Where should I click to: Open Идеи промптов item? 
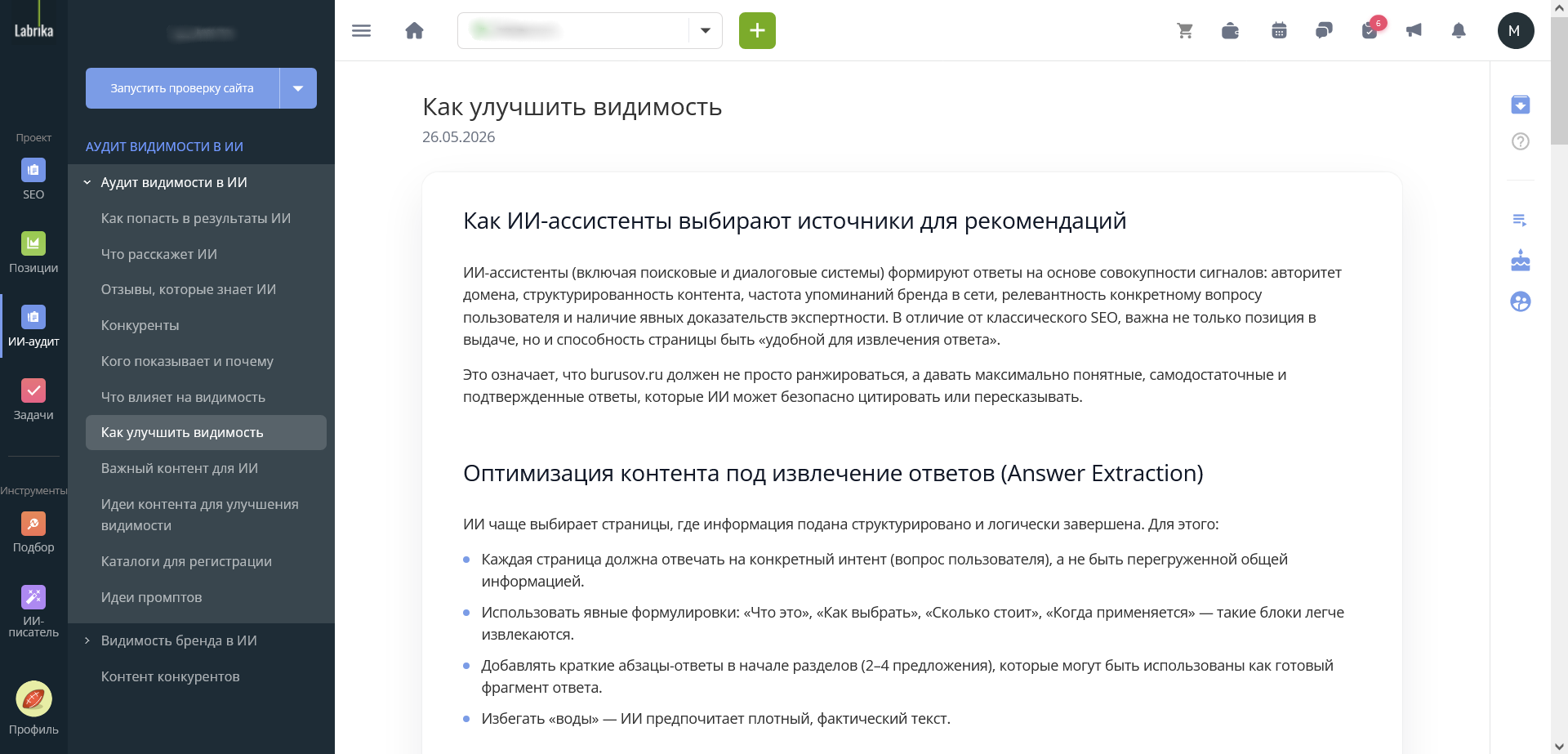152,597
